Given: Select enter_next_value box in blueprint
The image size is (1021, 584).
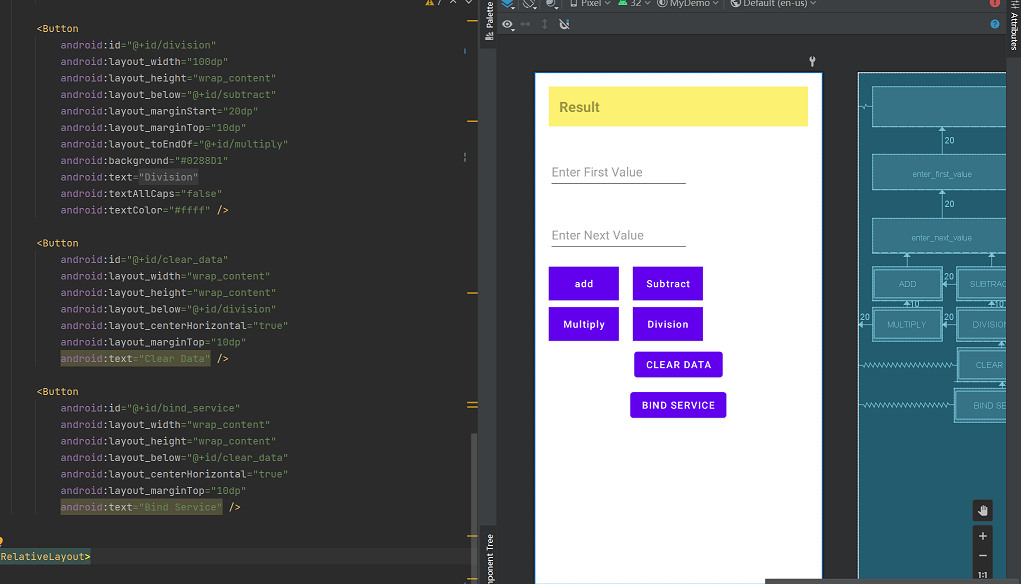Looking at the screenshot, I should coord(939,236).
